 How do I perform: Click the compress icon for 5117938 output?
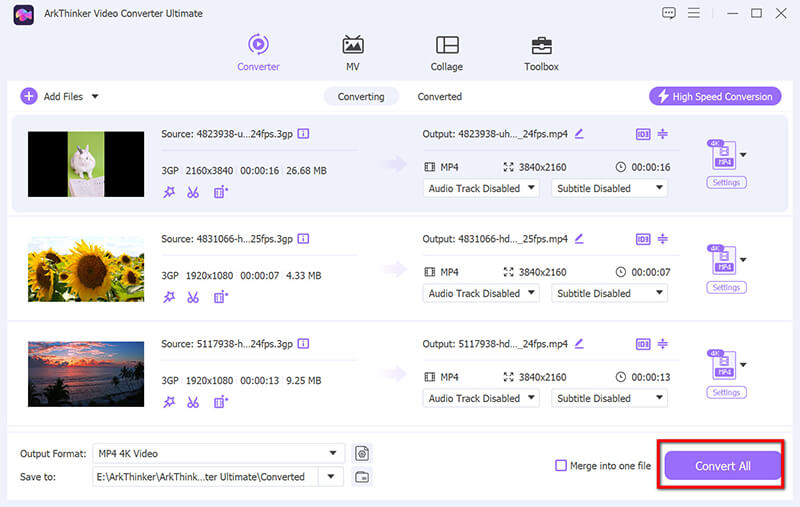(662, 344)
